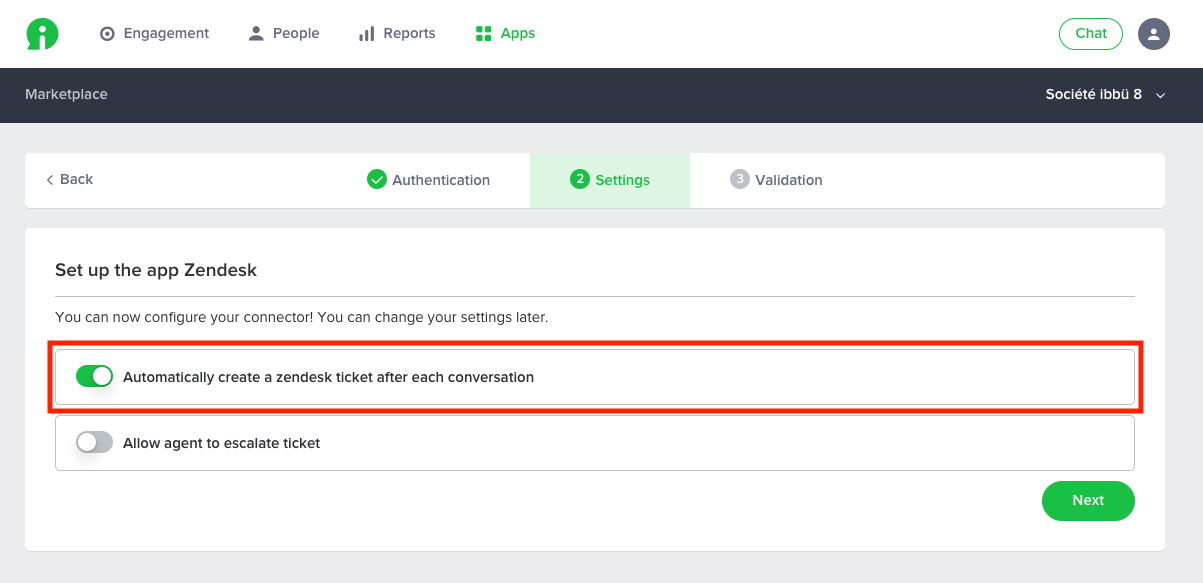Click 'Allow agent to escalate ticket' label
Screen dimensions: 1203x583
coord(221,443)
